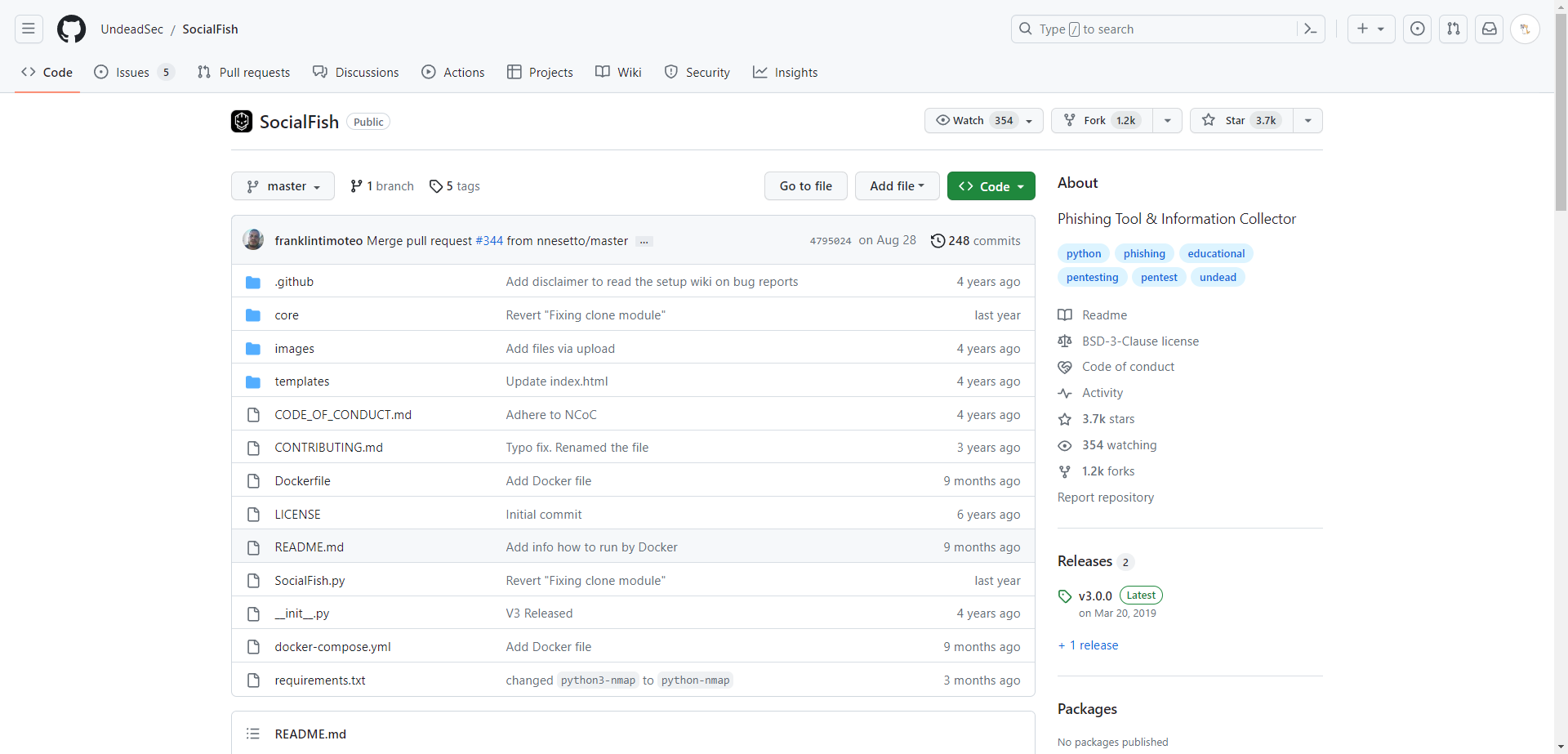This screenshot has height=754, width=1568.
Task: Open the create new plus dropdown
Action: point(1371,29)
